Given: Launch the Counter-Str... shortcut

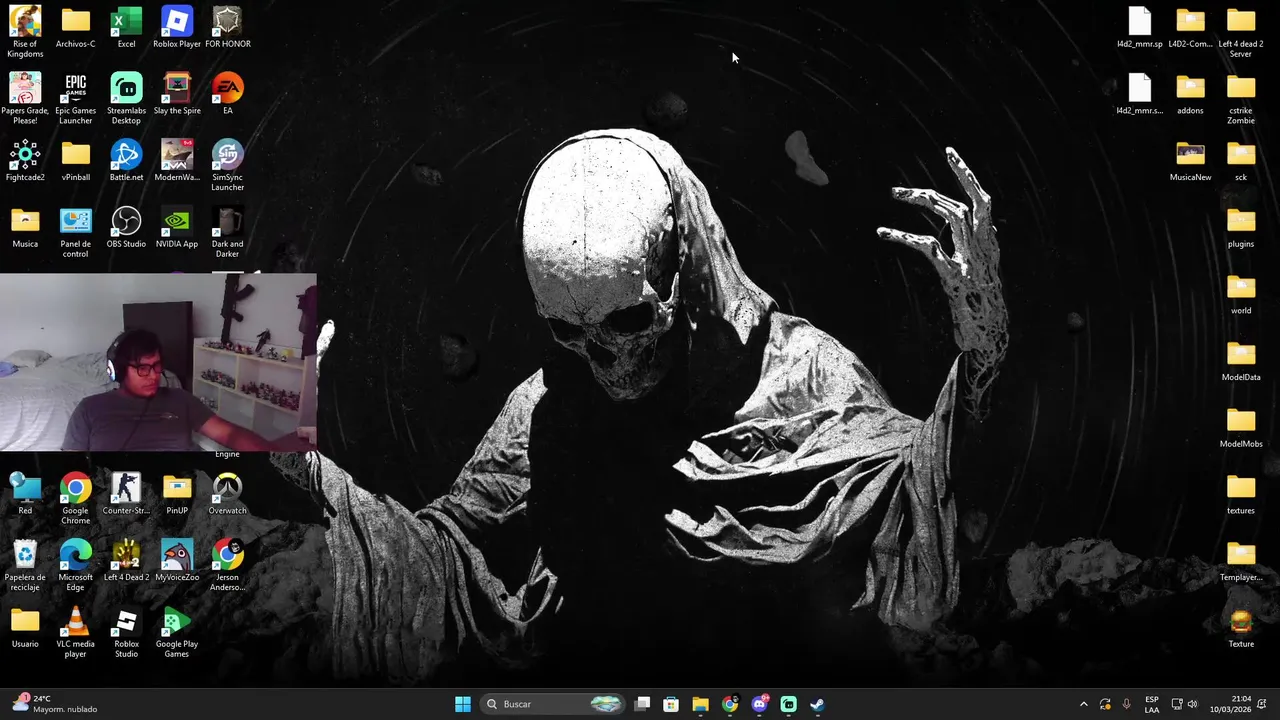Looking at the screenshot, I should [x=126, y=494].
